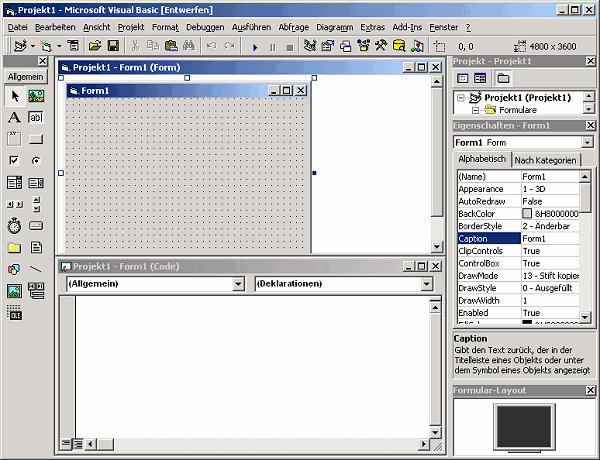Open the Form Layout Window toolbar icon
Screen dimensions: 600x460
click(346, 46)
